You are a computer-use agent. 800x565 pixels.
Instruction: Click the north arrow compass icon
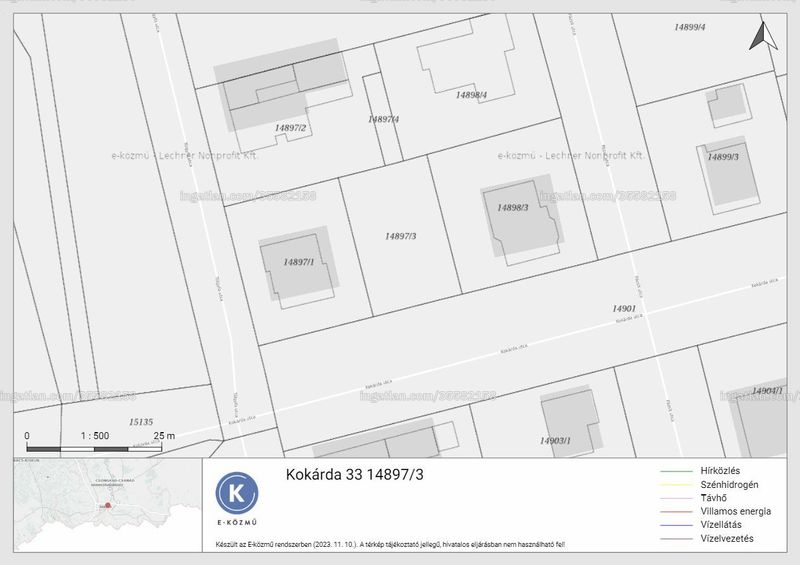click(763, 36)
